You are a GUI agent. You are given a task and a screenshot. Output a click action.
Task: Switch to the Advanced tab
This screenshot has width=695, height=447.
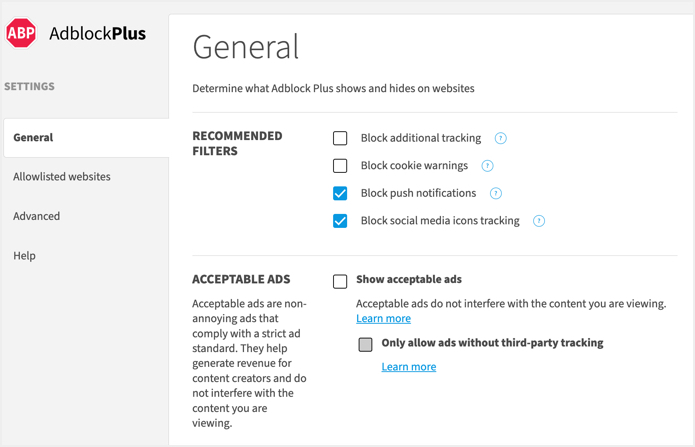pyautogui.click(x=37, y=216)
